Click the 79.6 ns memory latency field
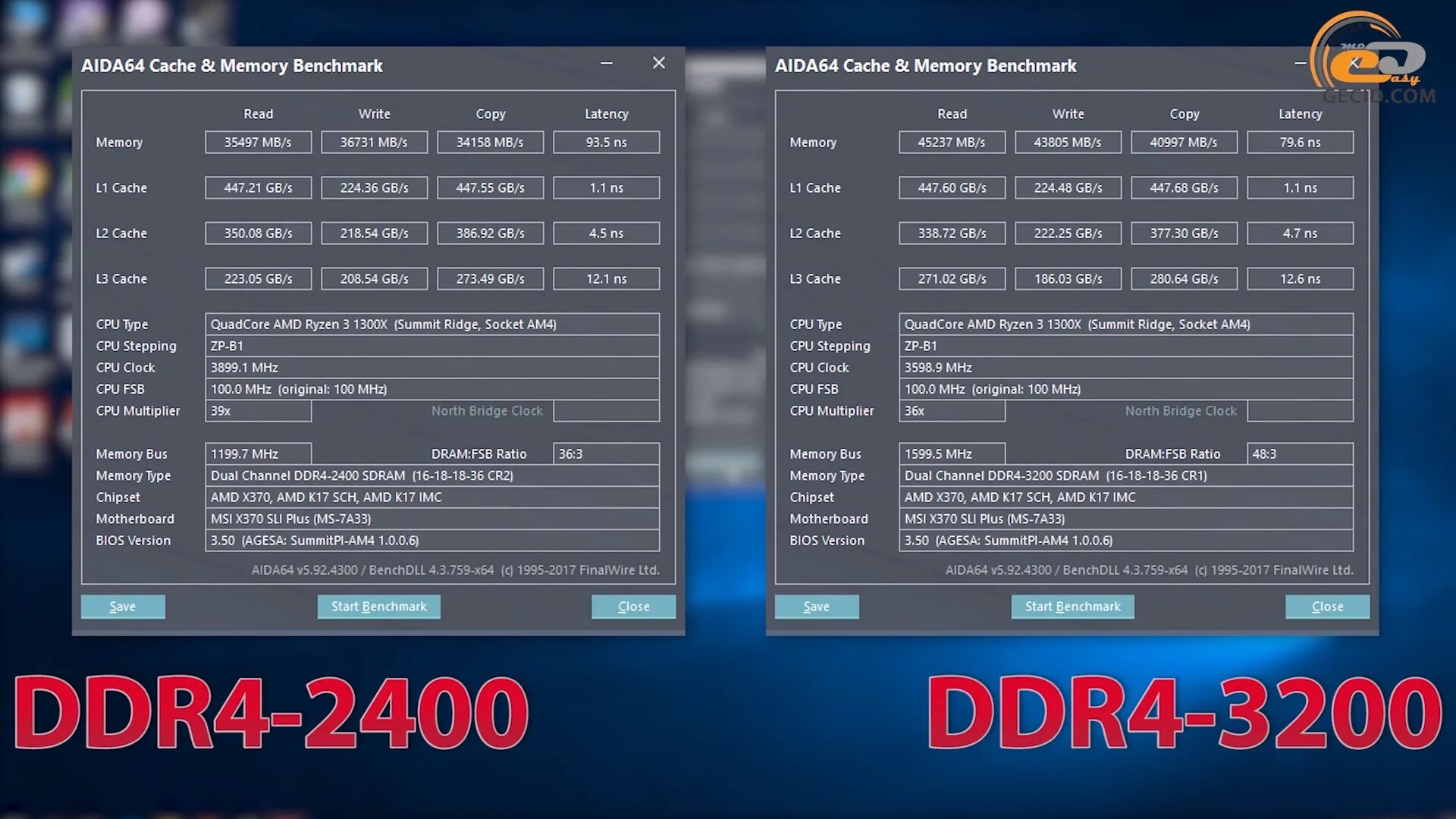 pos(1300,143)
